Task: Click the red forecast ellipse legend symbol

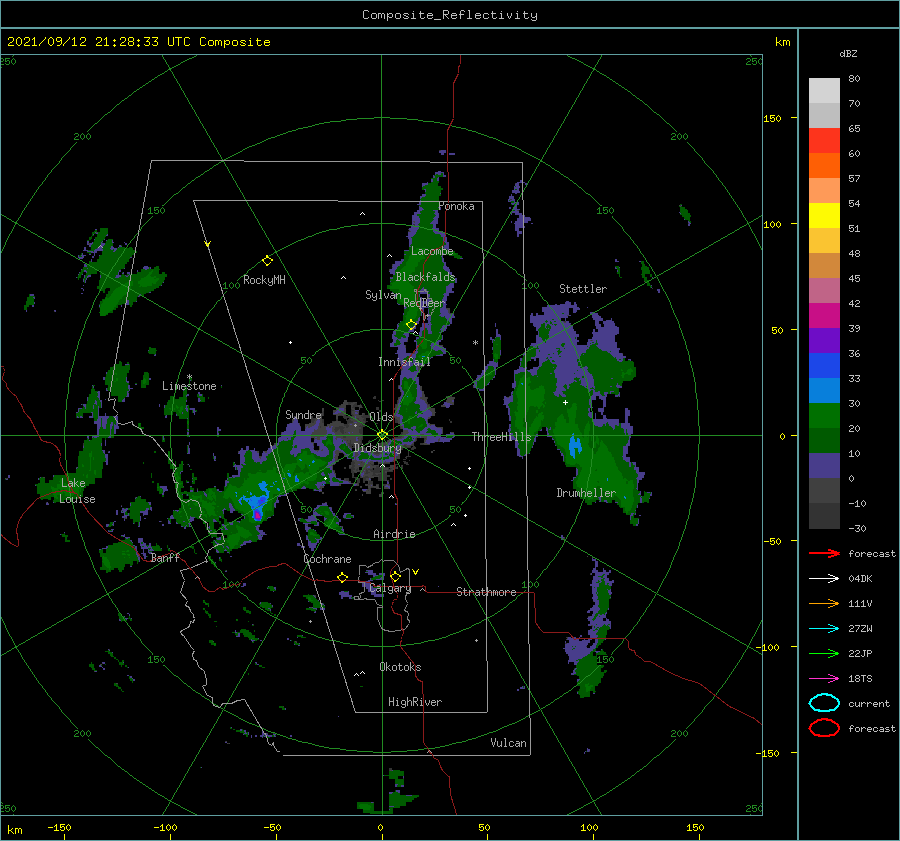Action: coord(824,728)
